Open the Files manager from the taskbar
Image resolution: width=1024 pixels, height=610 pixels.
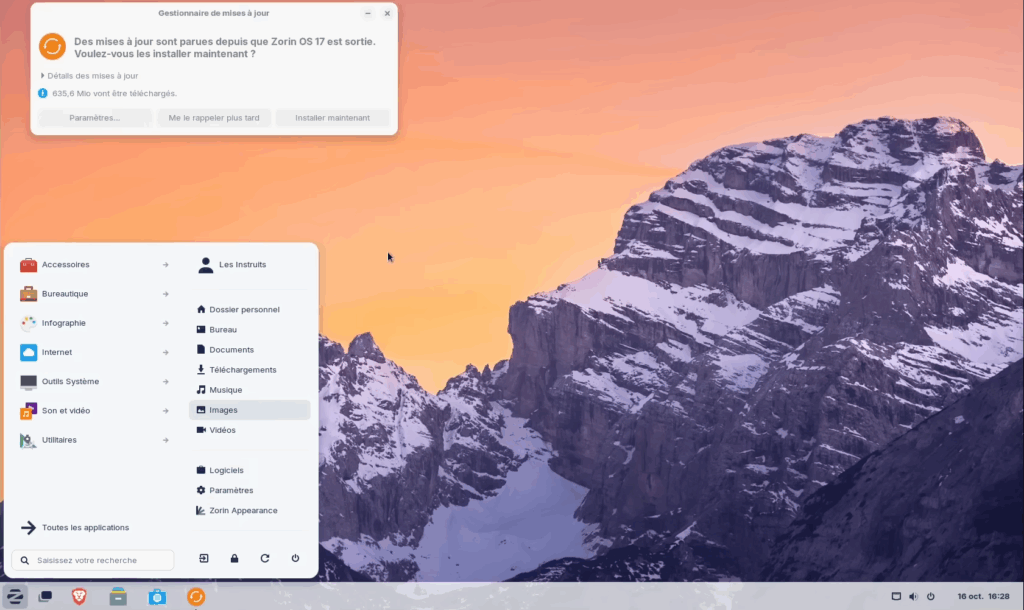pos(118,597)
